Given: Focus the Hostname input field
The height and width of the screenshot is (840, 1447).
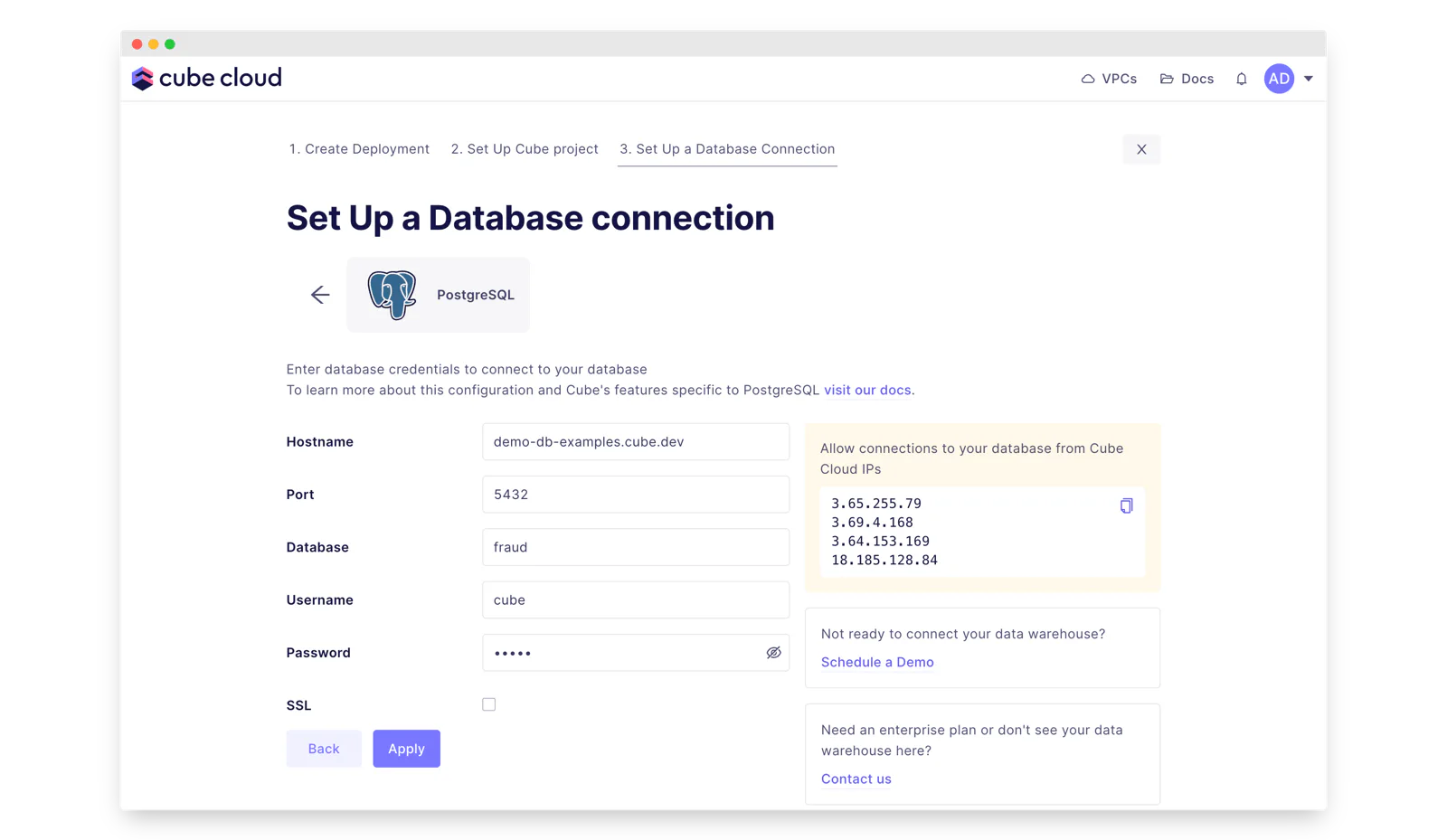Looking at the screenshot, I should point(636,442).
